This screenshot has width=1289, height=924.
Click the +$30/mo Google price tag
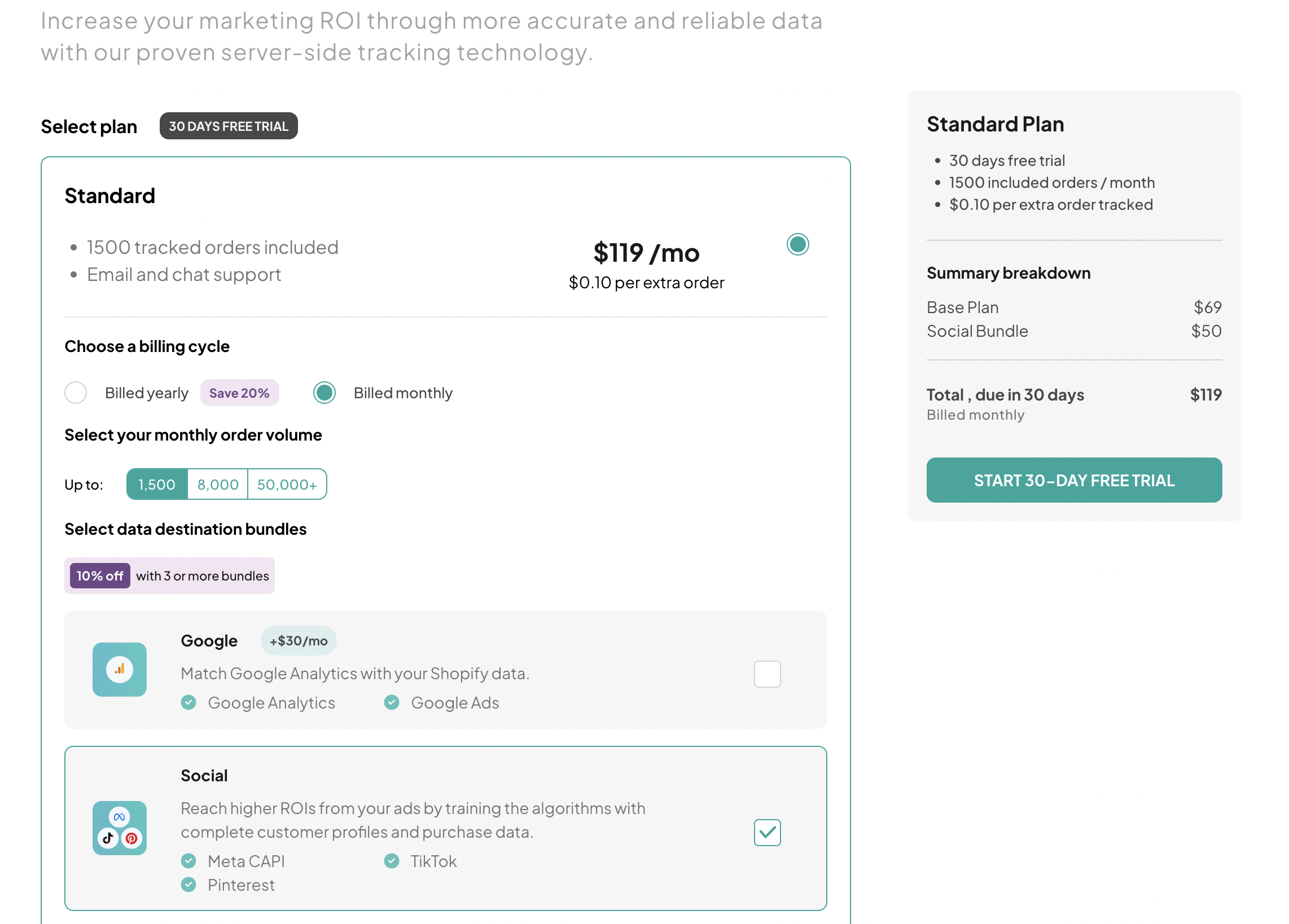299,640
